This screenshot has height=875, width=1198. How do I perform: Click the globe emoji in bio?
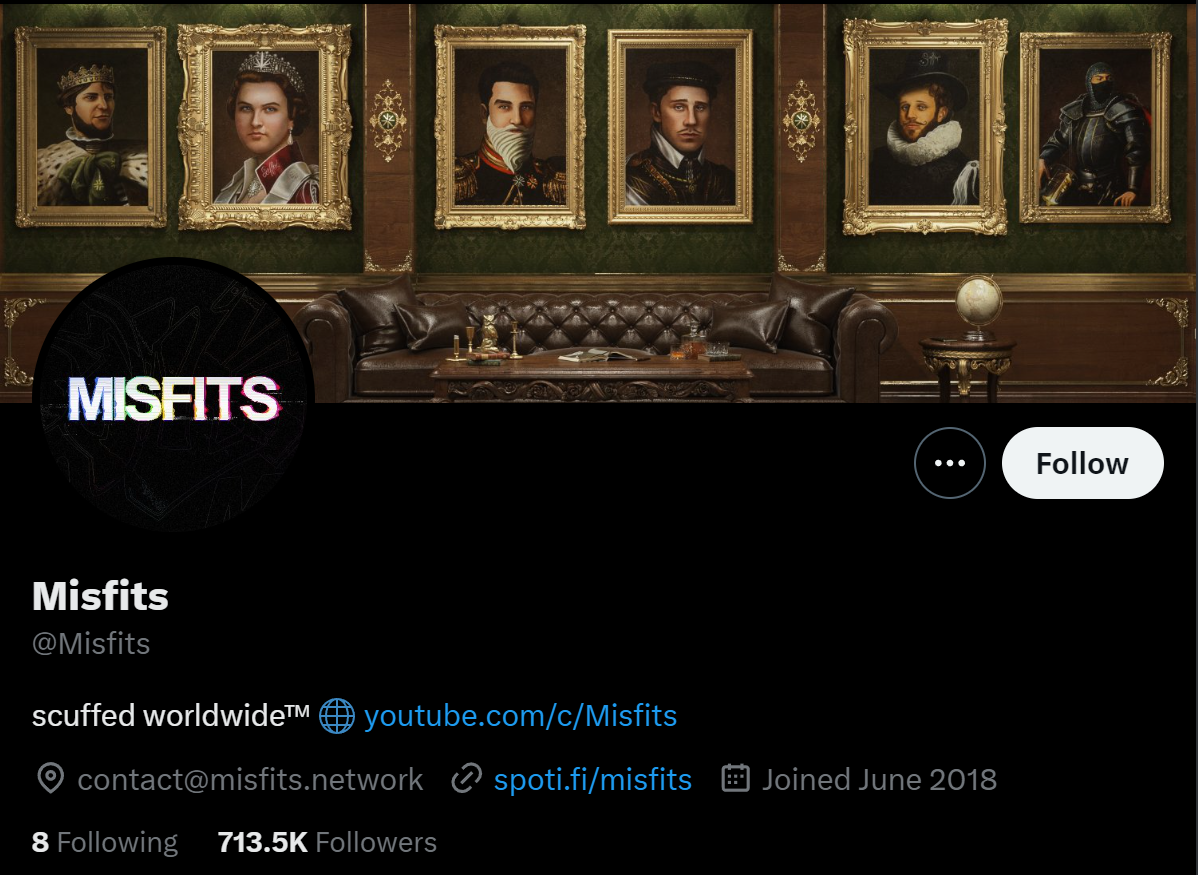(x=336, y=716)
